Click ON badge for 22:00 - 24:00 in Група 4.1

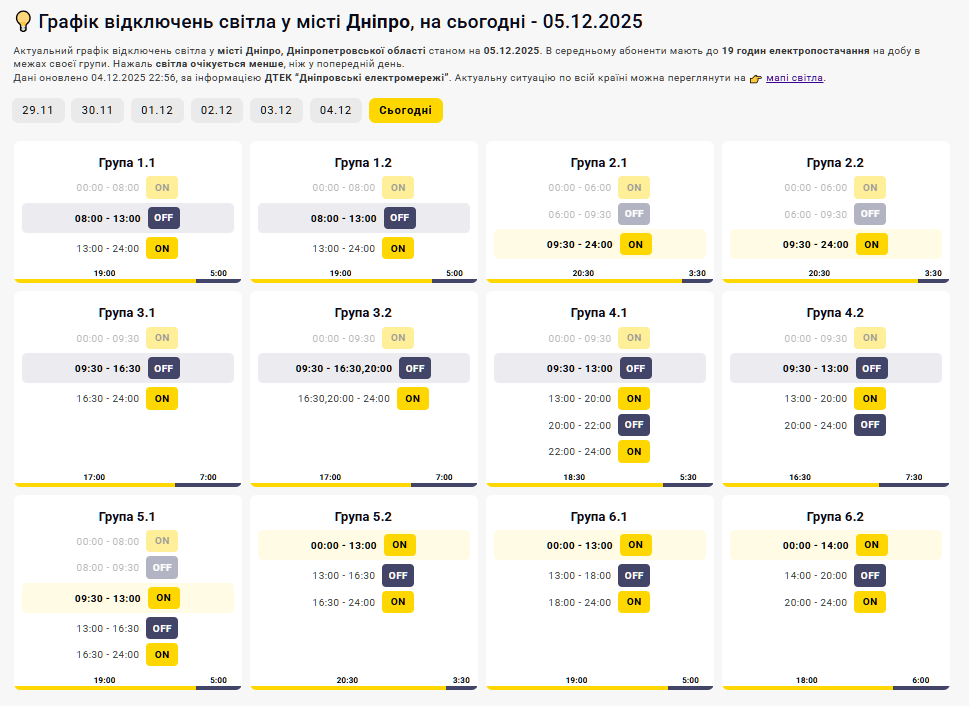coord(634,451)
